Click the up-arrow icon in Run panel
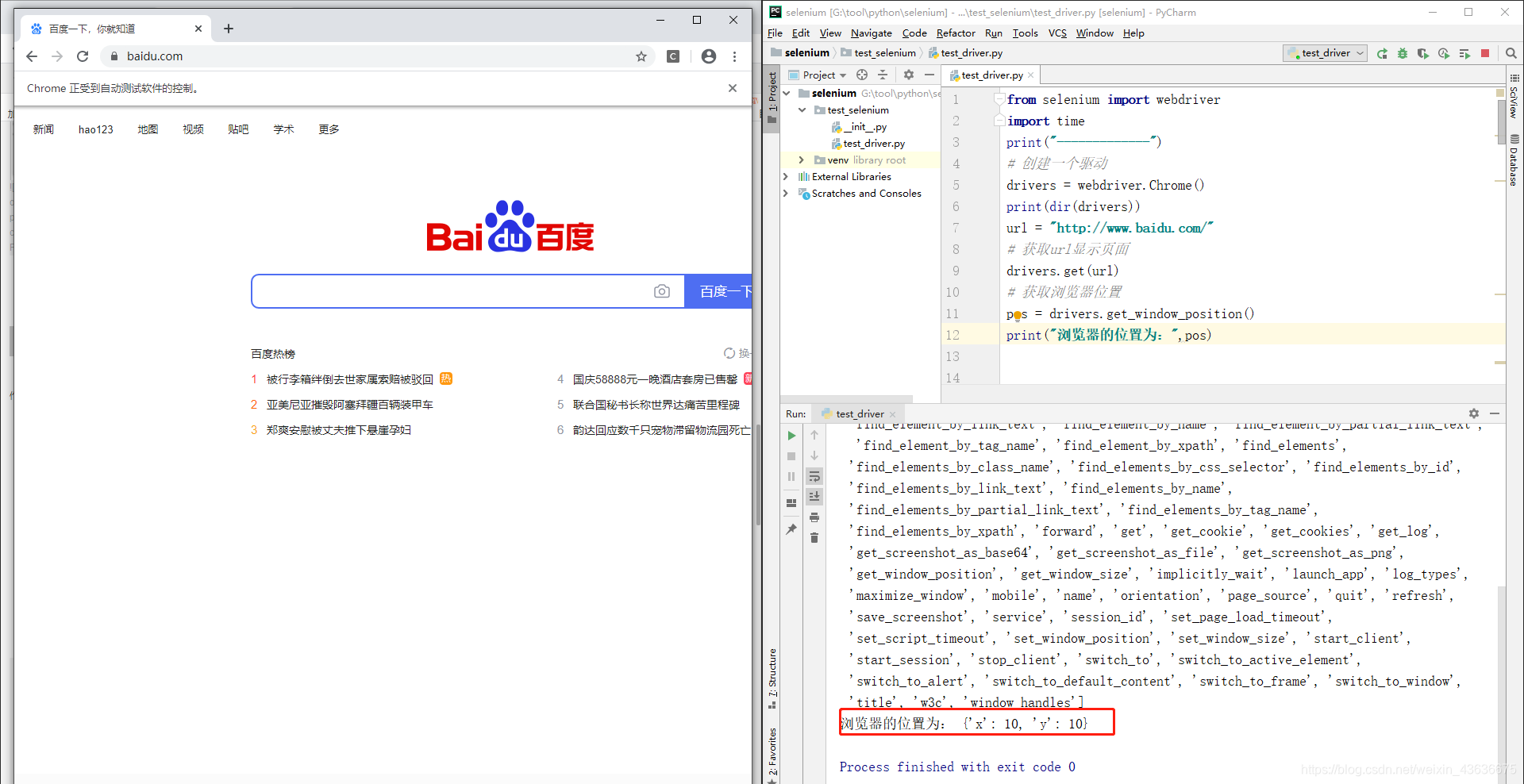 [x=814, y=435]
